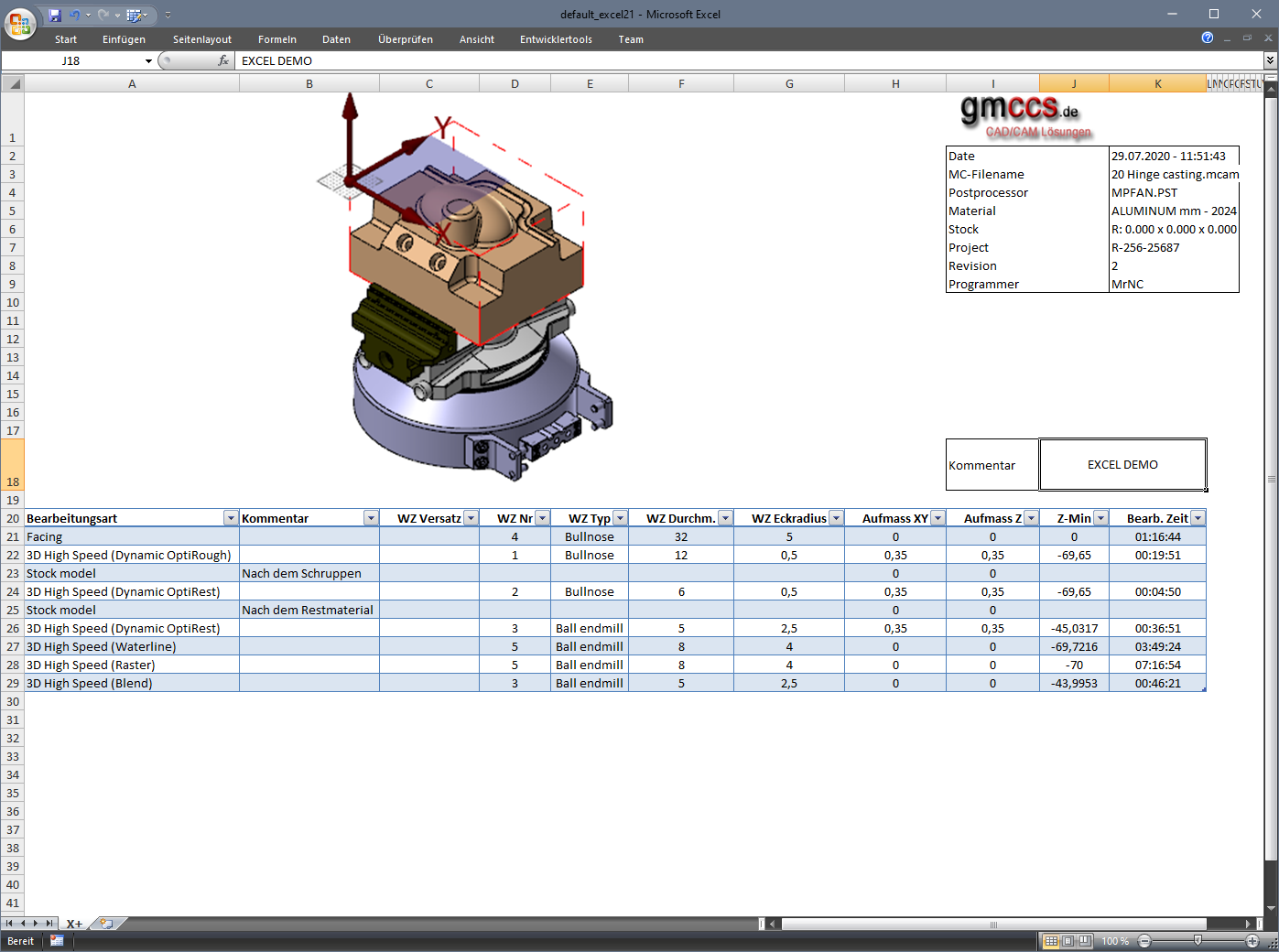Open the Aufmass Z filter dropdown
The image size is (1279, 952).
(x=1031, y=518)
